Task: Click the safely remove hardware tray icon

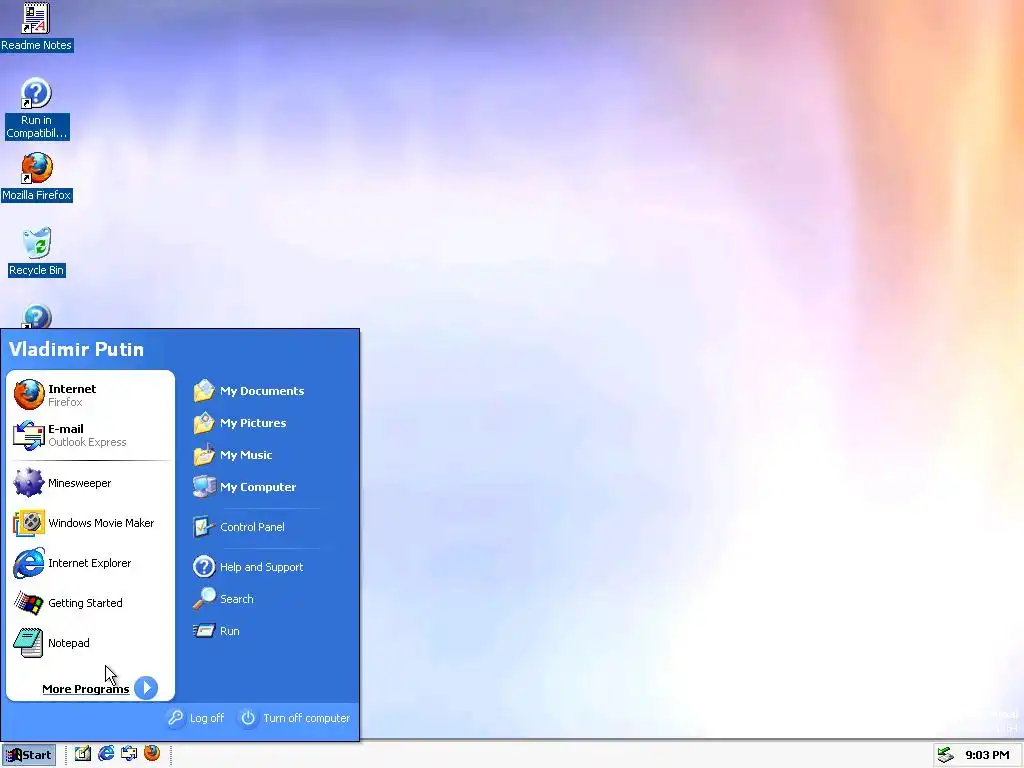Action: (946, 755)
